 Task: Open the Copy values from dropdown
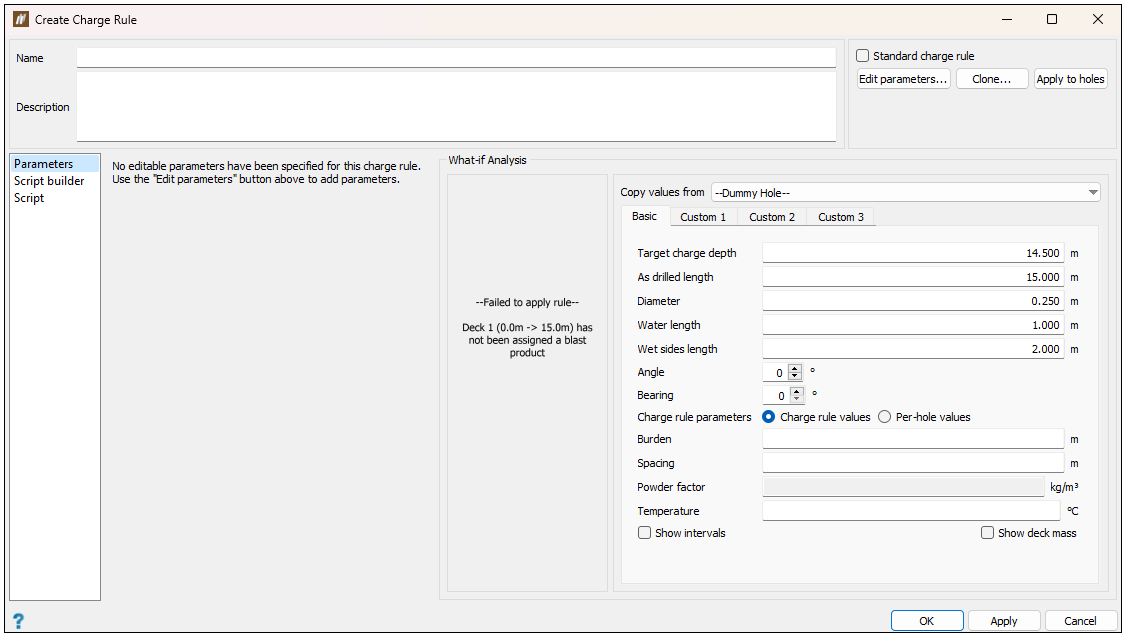(x=905, y=192)
